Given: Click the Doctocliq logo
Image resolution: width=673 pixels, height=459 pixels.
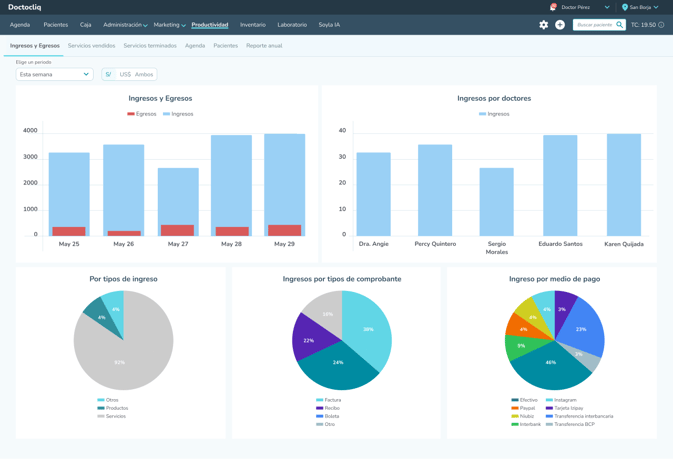Looking at the screenshot, I should point(24,7).
